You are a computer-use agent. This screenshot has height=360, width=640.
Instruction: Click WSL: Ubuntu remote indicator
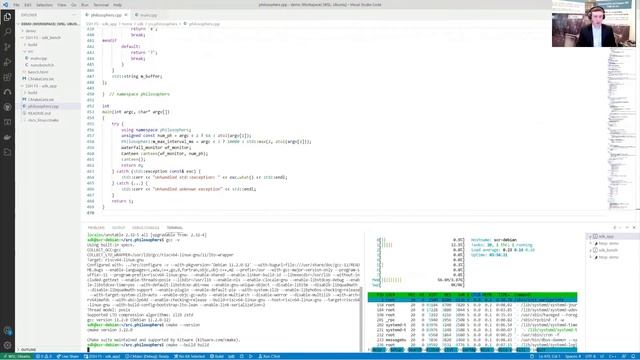pyautogui.click(x=17, y=356)
